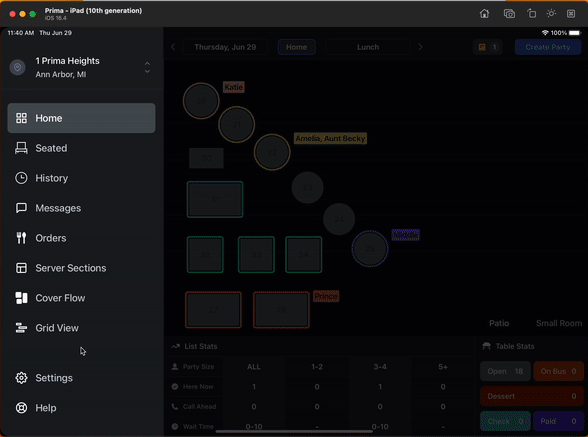Click the Create Party button
Viewport: 588px width, 437px height.
tap(548, 47)
